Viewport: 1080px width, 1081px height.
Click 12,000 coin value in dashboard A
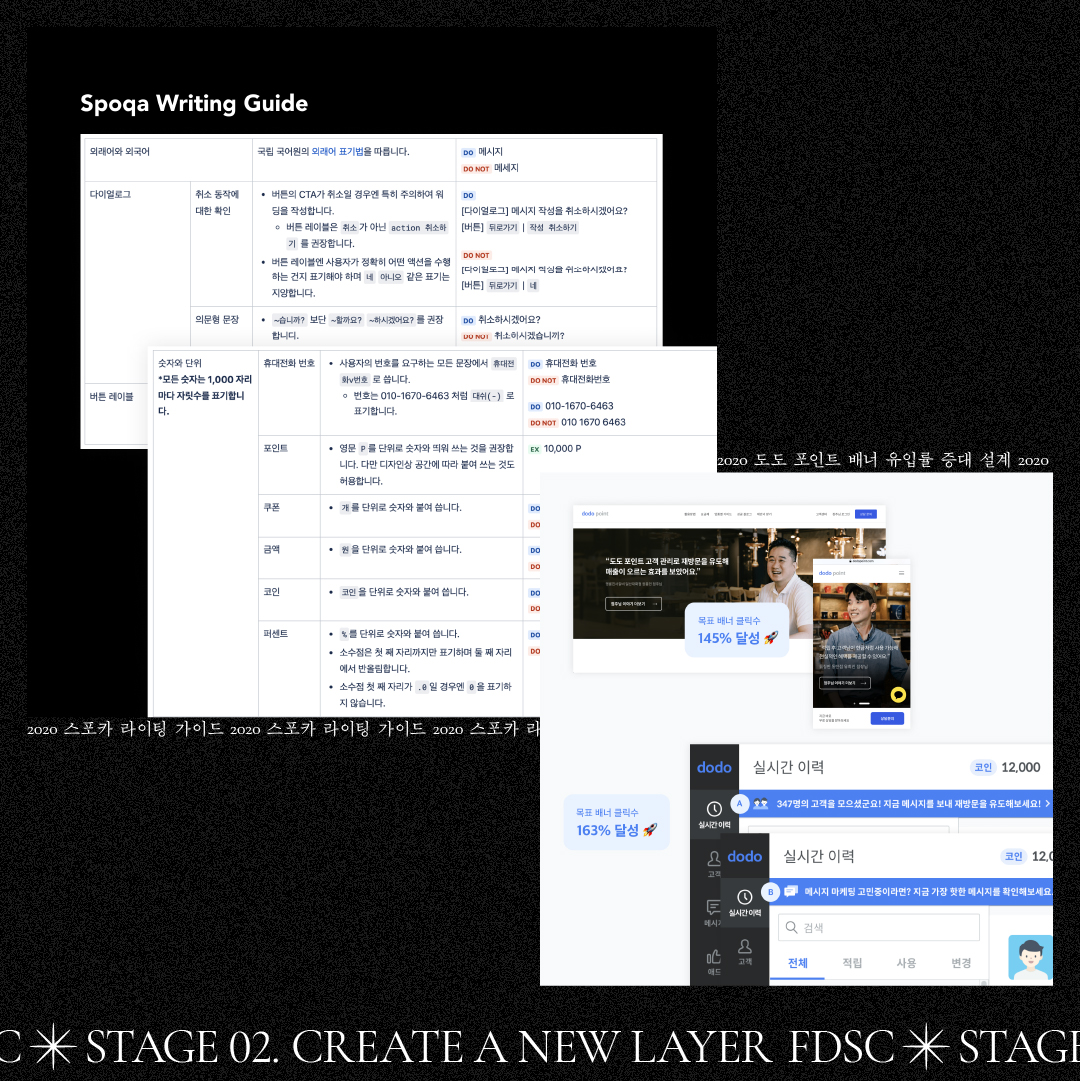tap(1021, 767)
